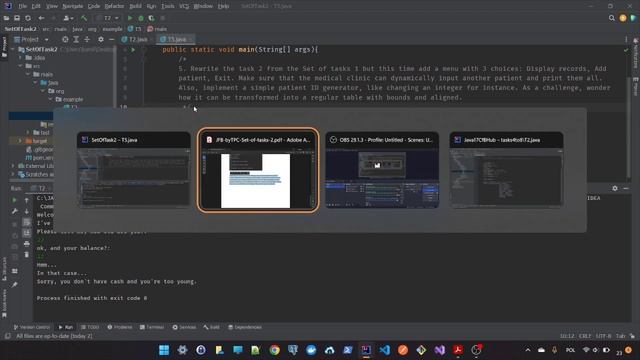Debug T2 with the green bug icon
This screenshot has width=640, height=360.
point(141,18)
